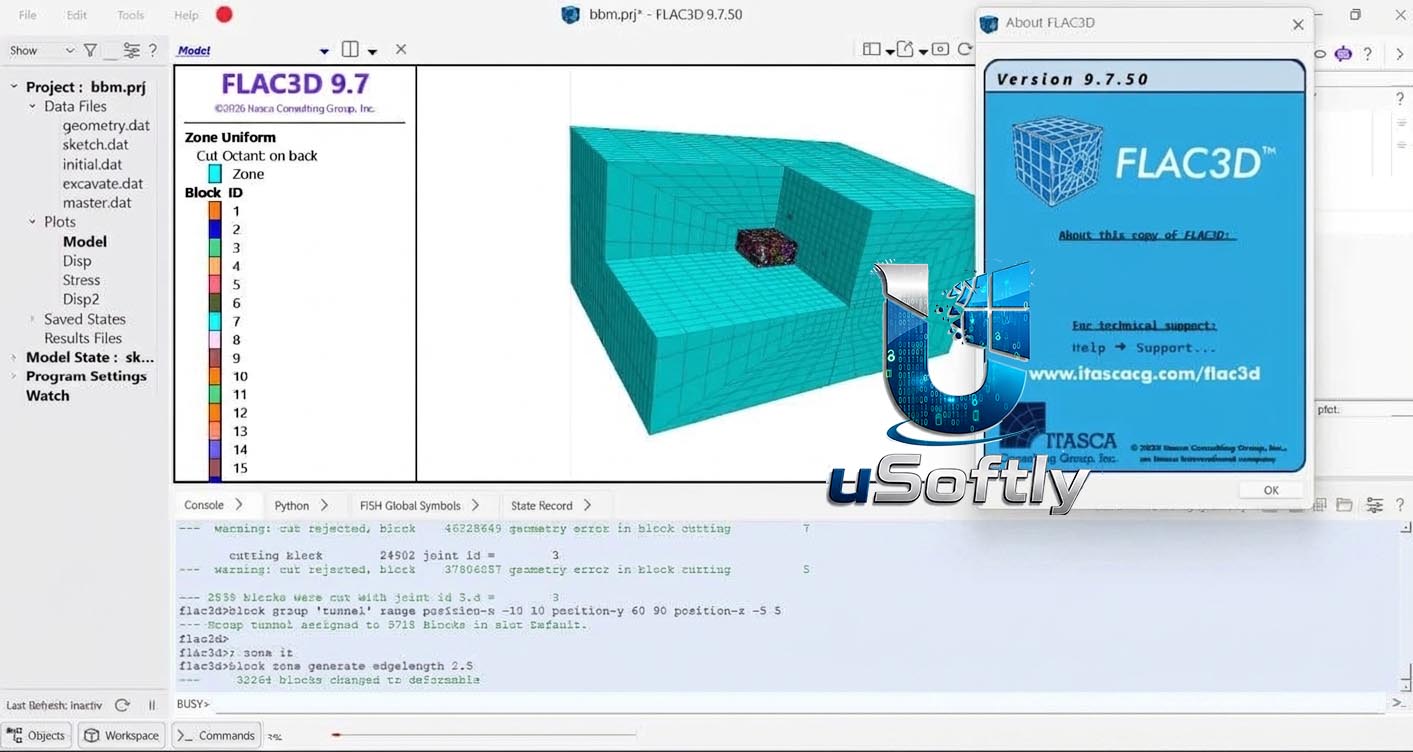Screen dimensions: 1413x752
Task: Switch to the FISH Global Symbols tab
Action: pos(420,505)
